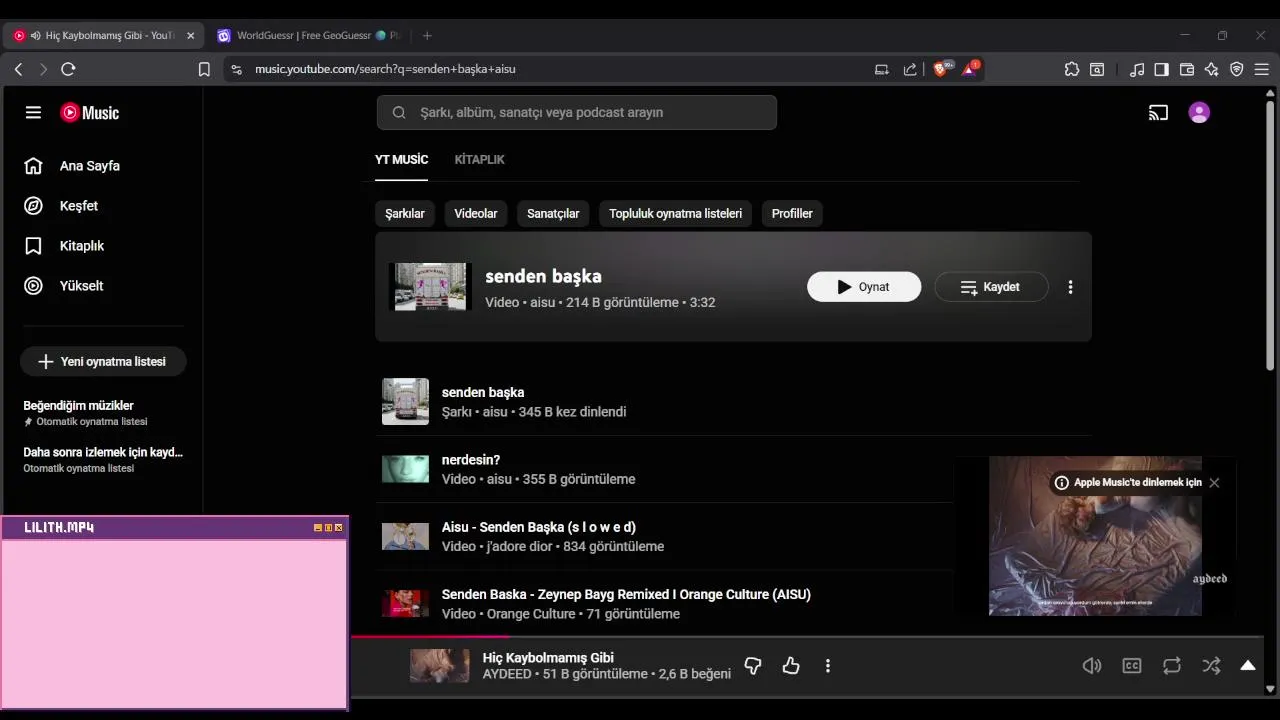The image size is (1280, 720).
Task: Switch to the KİTAPLIK tab
Action: [x=479, y=160]
